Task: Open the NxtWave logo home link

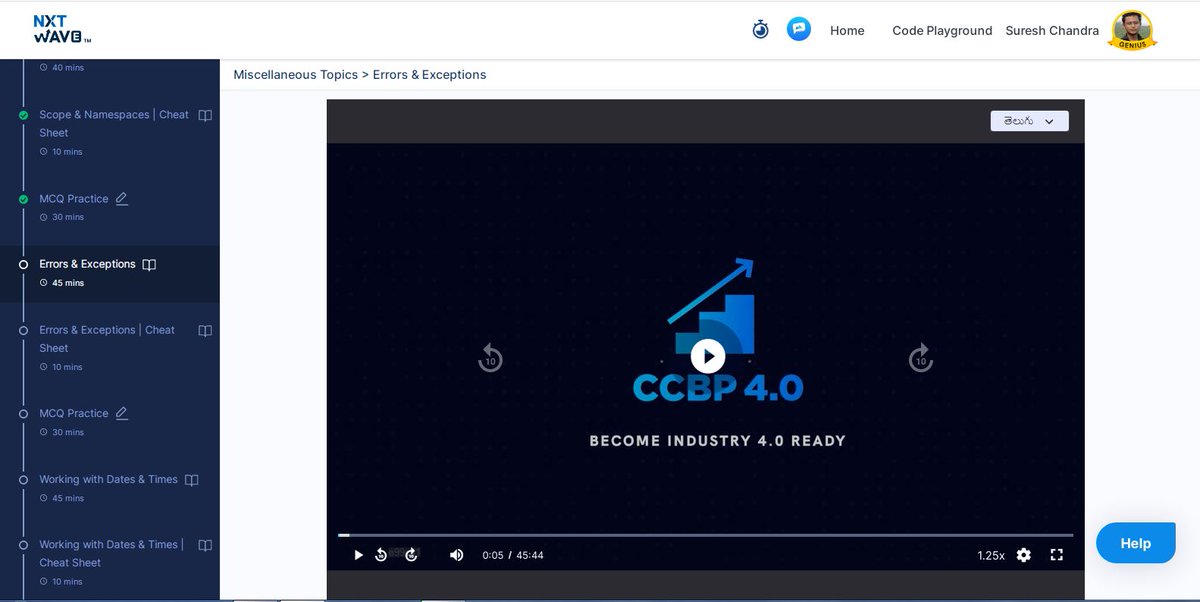Action: [x=62, y=30]
